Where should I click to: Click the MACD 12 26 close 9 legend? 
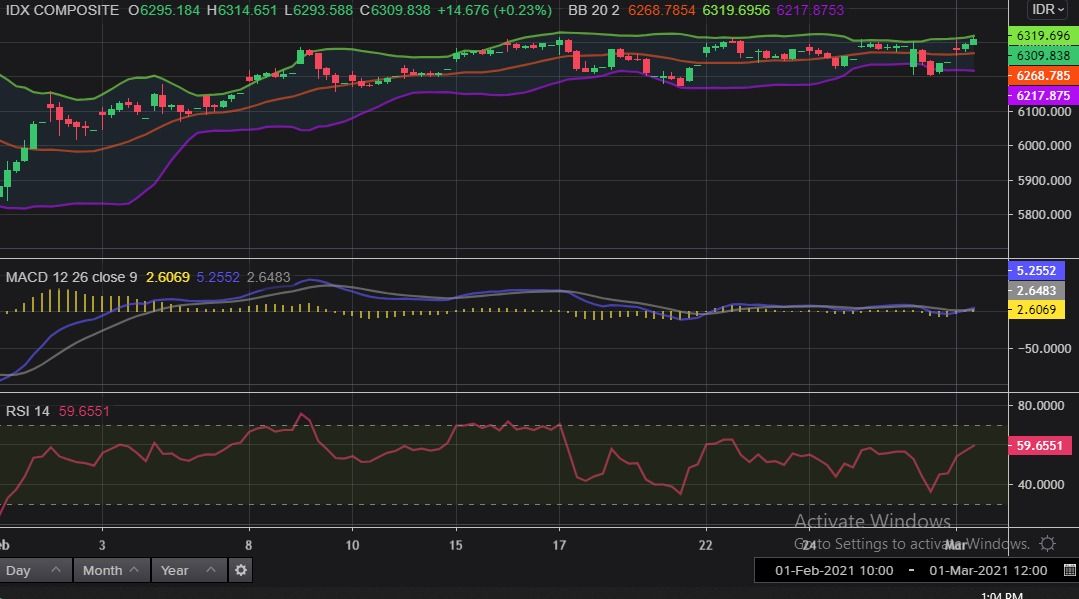(71, 277)
